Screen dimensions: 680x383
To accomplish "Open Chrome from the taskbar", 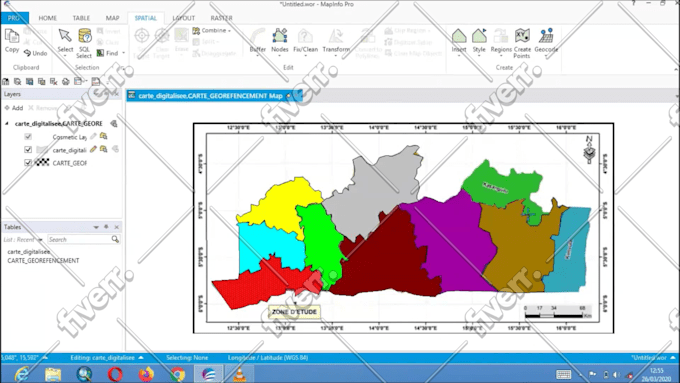I will tap(177, 374).
